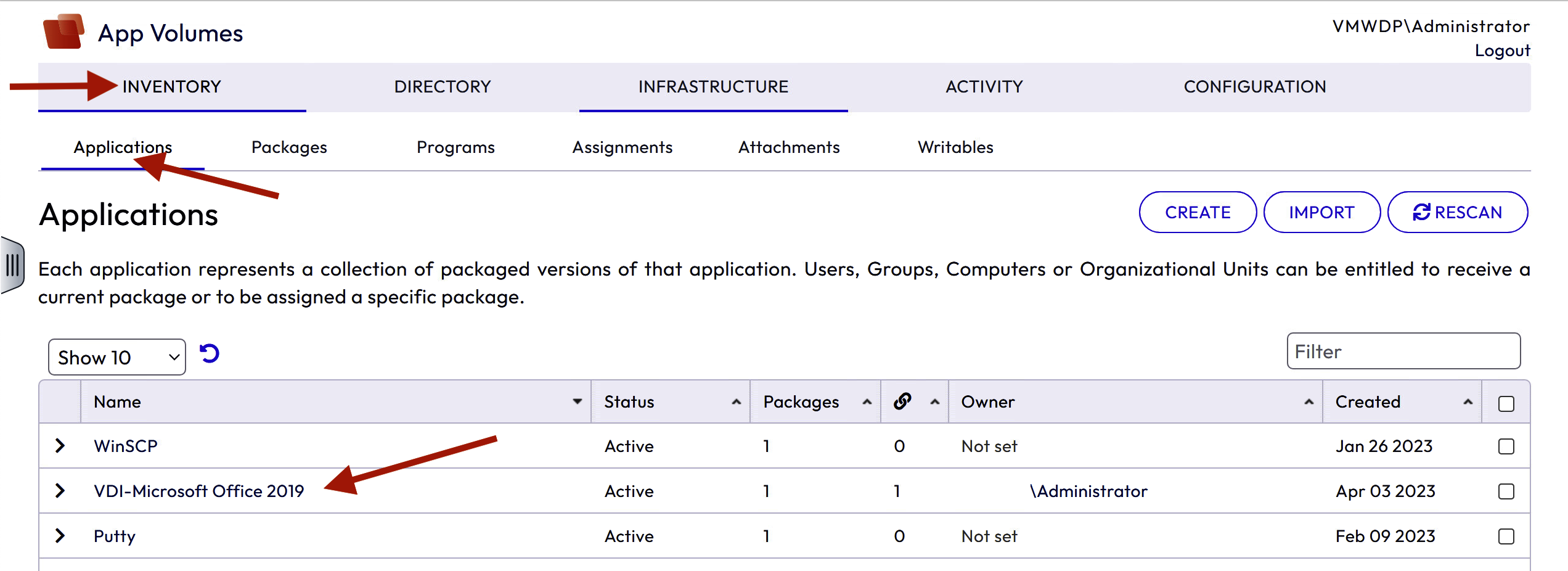Click the Filter input field
The image size is (1568, 571).
pos(1403,351)
